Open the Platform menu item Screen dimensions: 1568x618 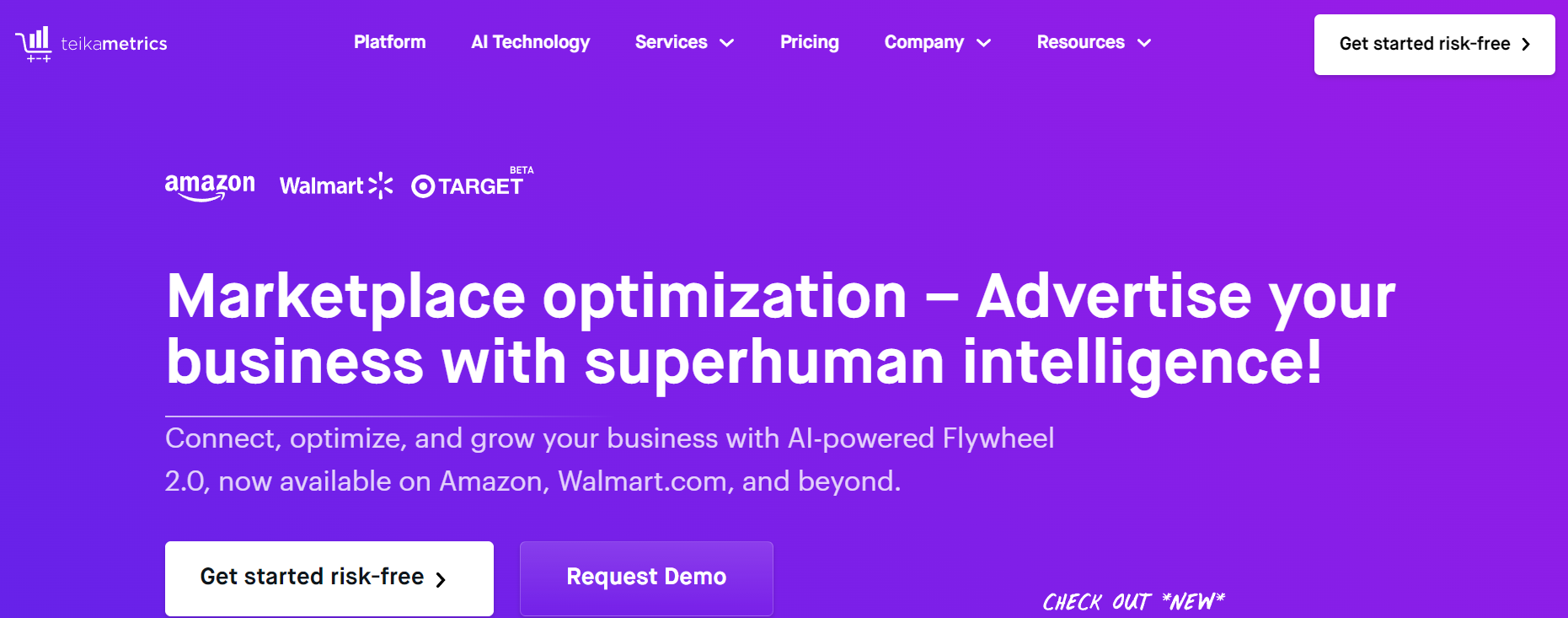[x=389, y=42]
